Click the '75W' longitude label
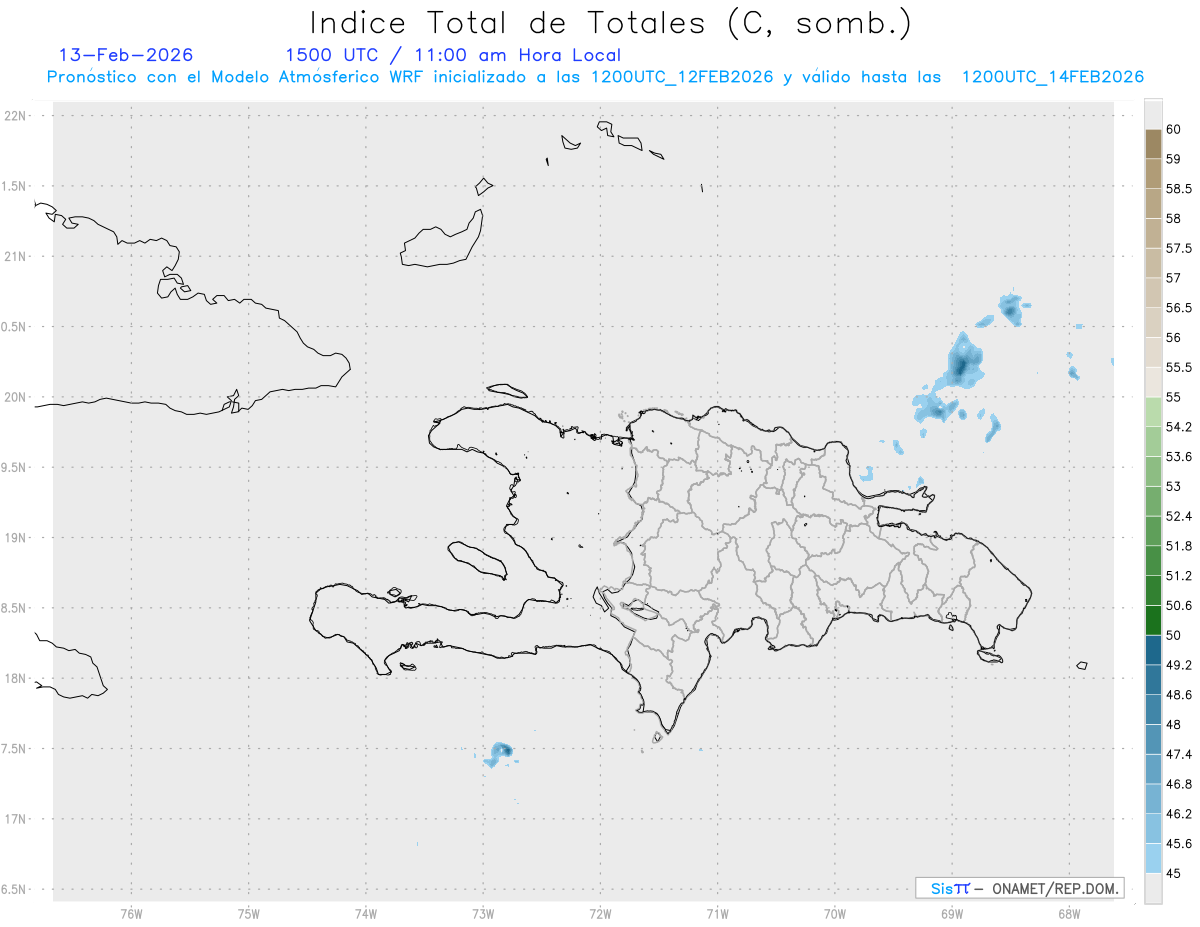 click(x=249, y=913)
